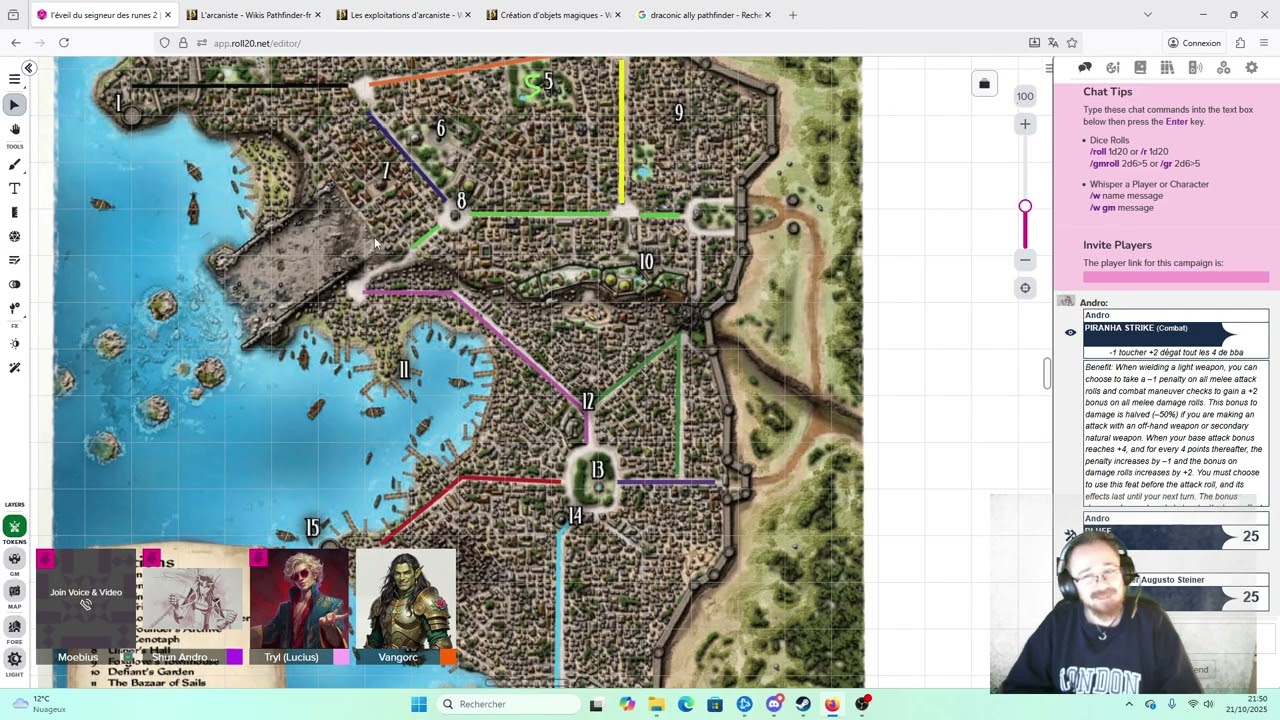Toggle the eye icon beside Piranha Strike
This screenshot has height=720, width=1280.
[1070, 332]
